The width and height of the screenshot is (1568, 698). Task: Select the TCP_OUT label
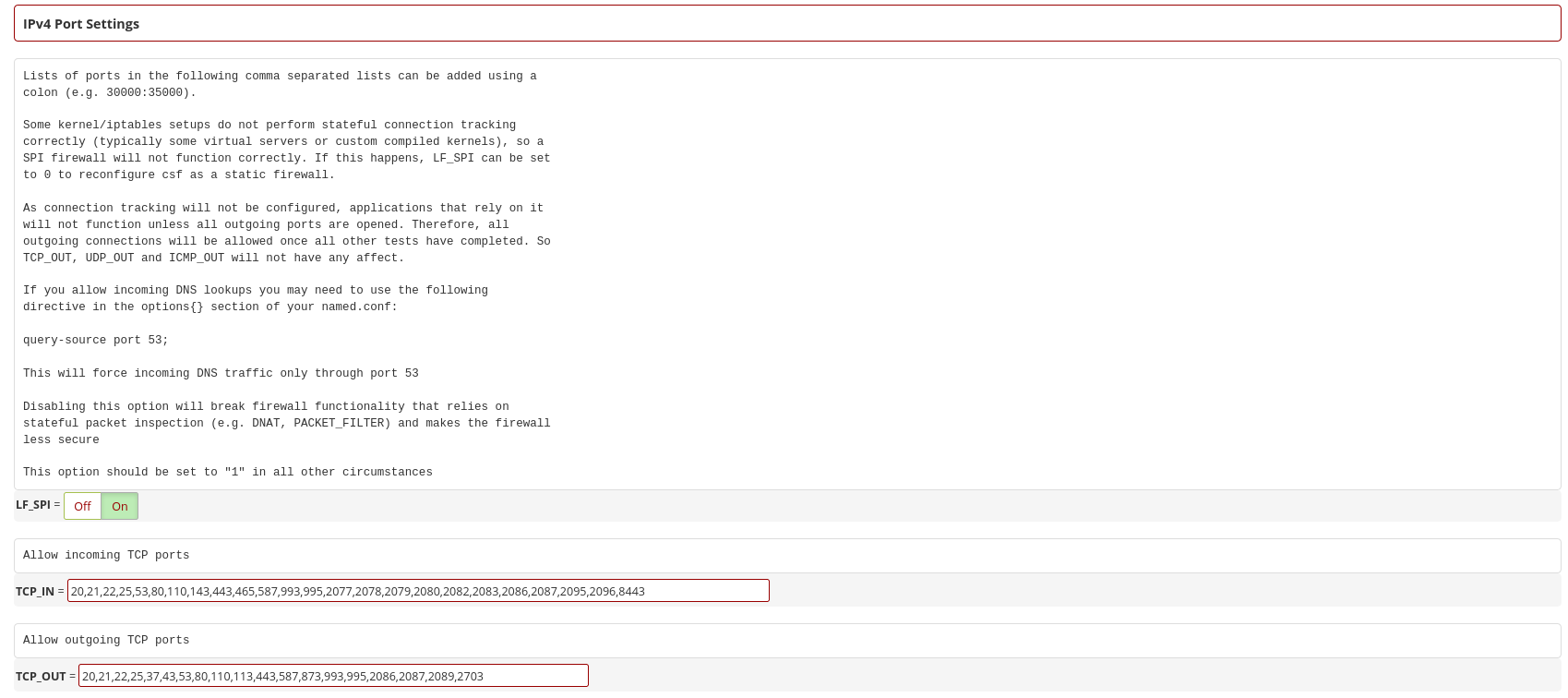point(41,676)
